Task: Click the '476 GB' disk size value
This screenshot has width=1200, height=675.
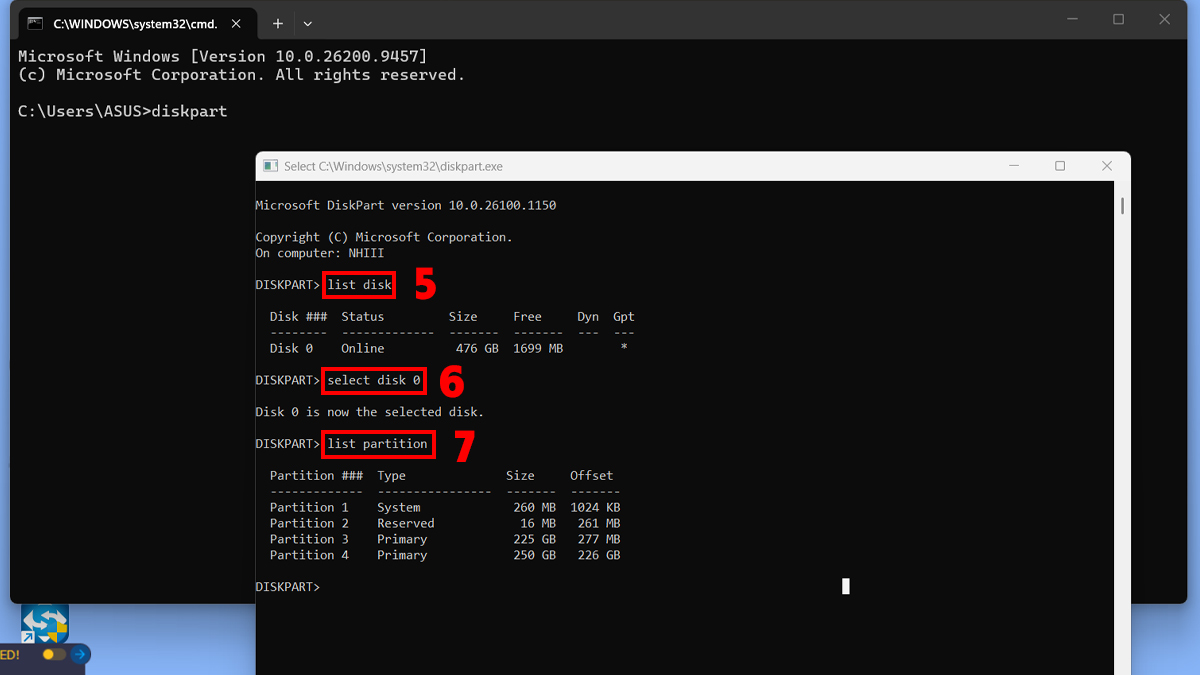Action: pos(477,348)
